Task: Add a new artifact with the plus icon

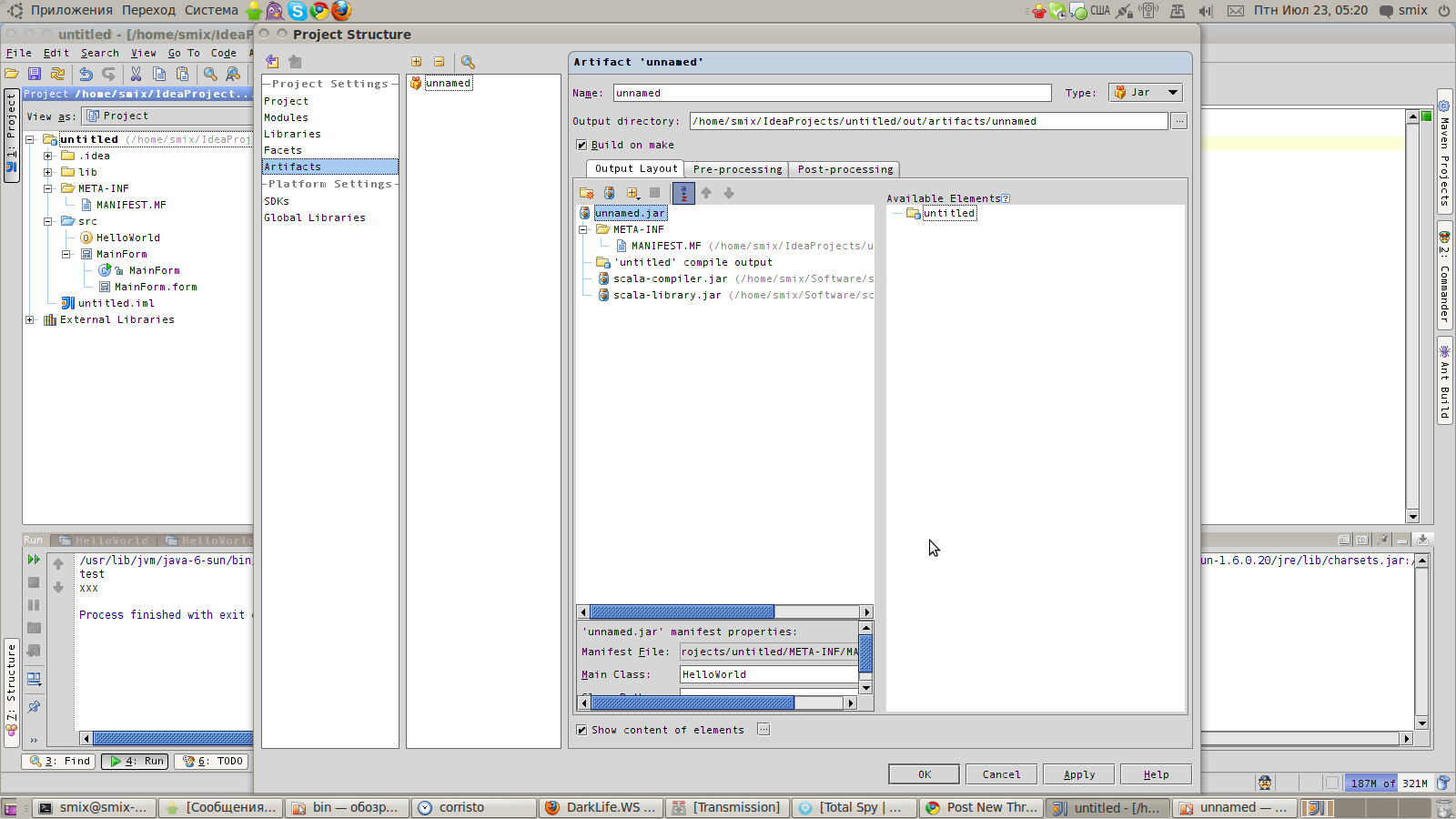Action: [x=417, y=61]
